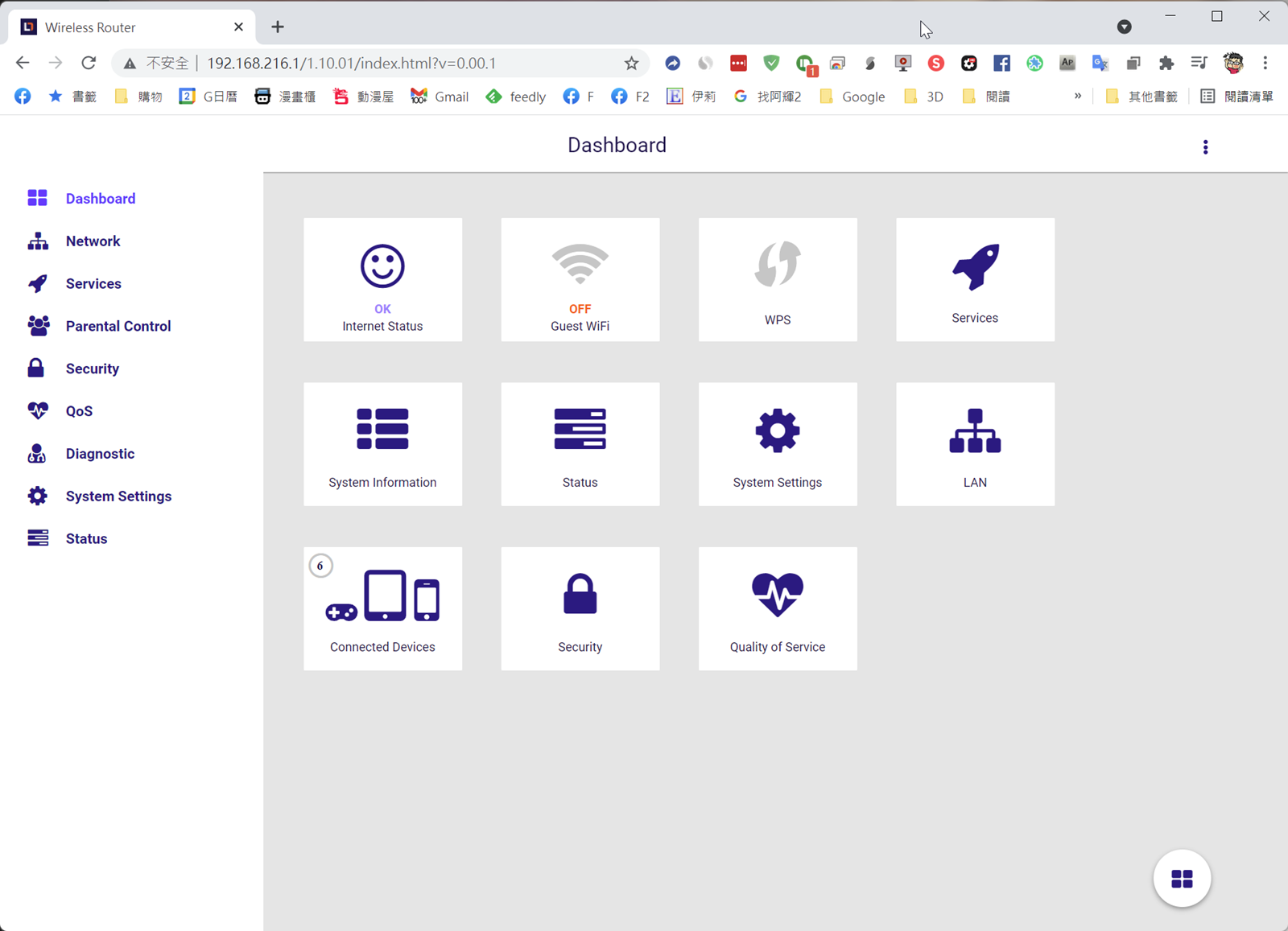Viewport: 1288px width, 931px height.
Task: Open the WPS tile
Action: pyautogui.click(x=777, y=279)
